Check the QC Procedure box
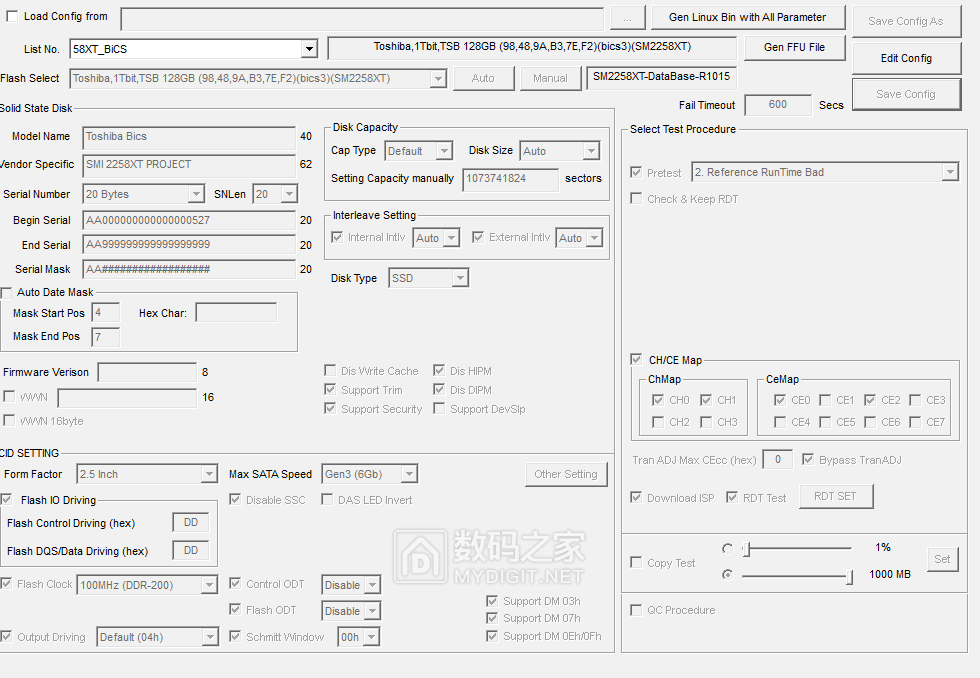Screen dimensions: 980x678 click(636, 610)
